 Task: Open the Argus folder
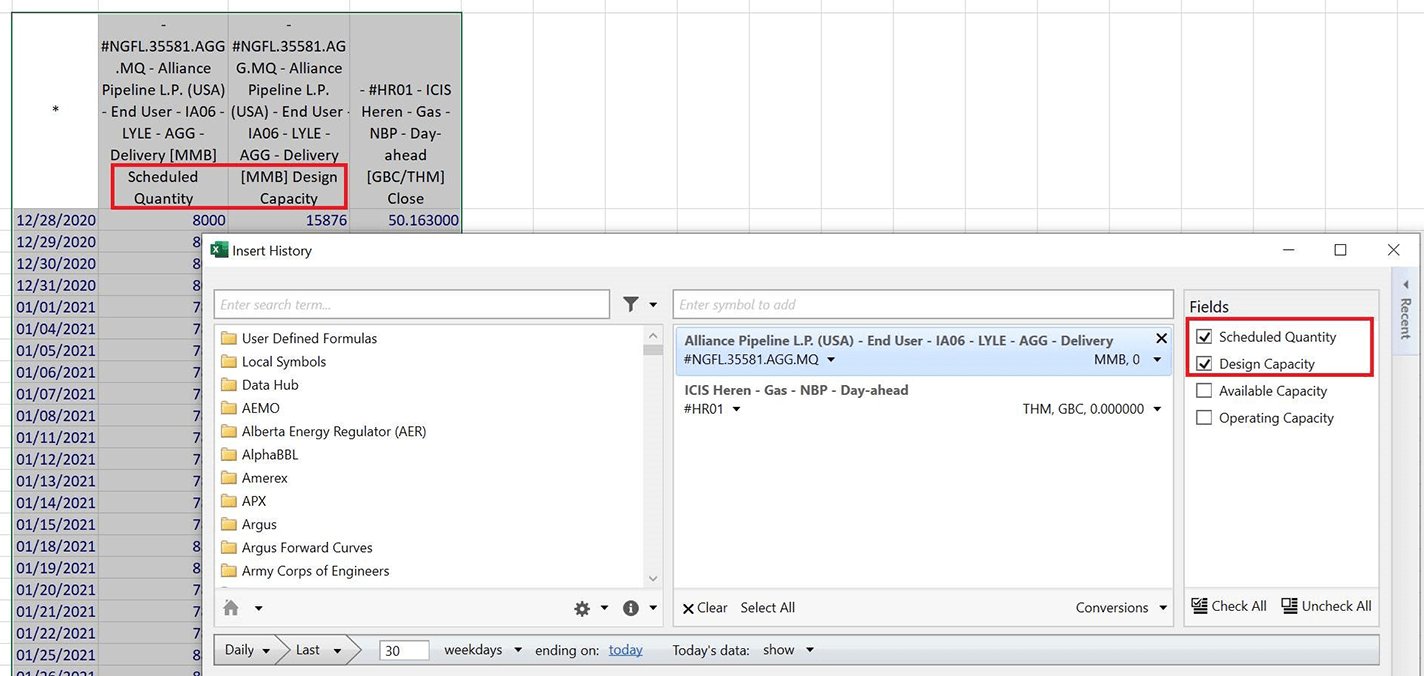[x=249, y=524]
